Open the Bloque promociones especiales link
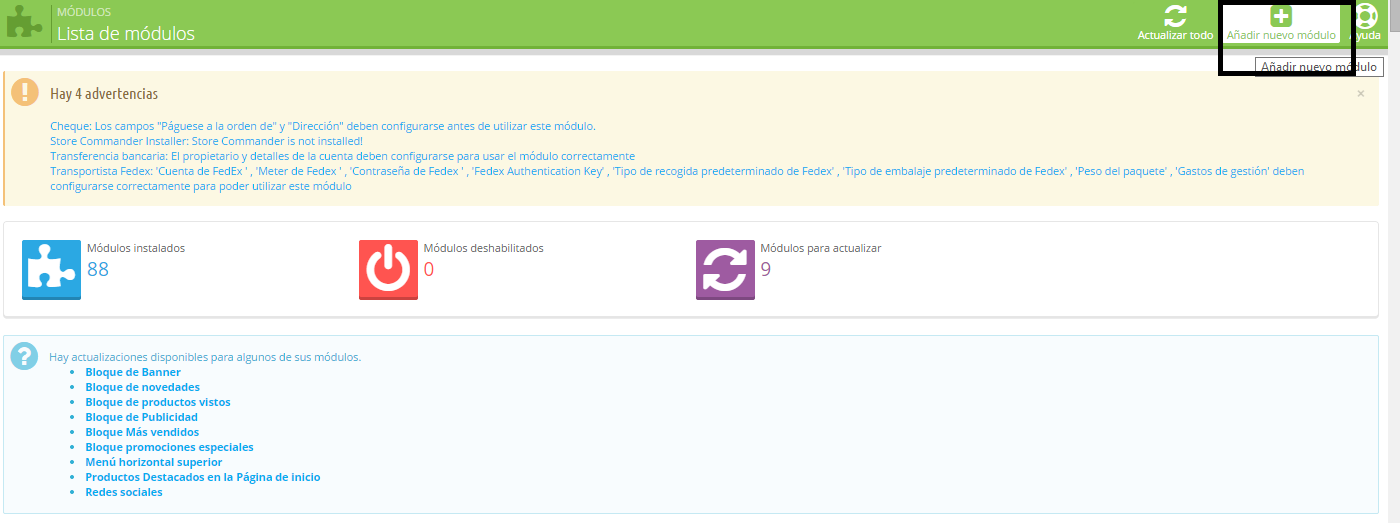The width and height of the screenshot is (1400, 523). click(x=169, y=447)
